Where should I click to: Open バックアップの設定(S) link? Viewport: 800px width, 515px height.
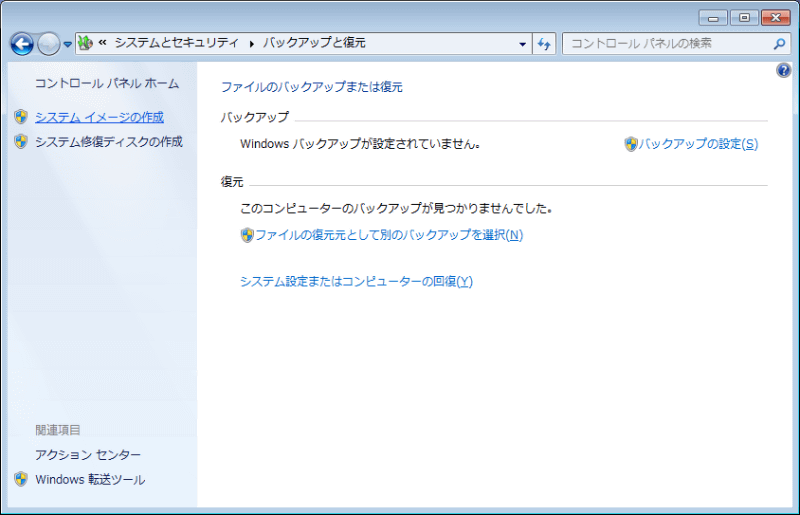click(698, 144)
